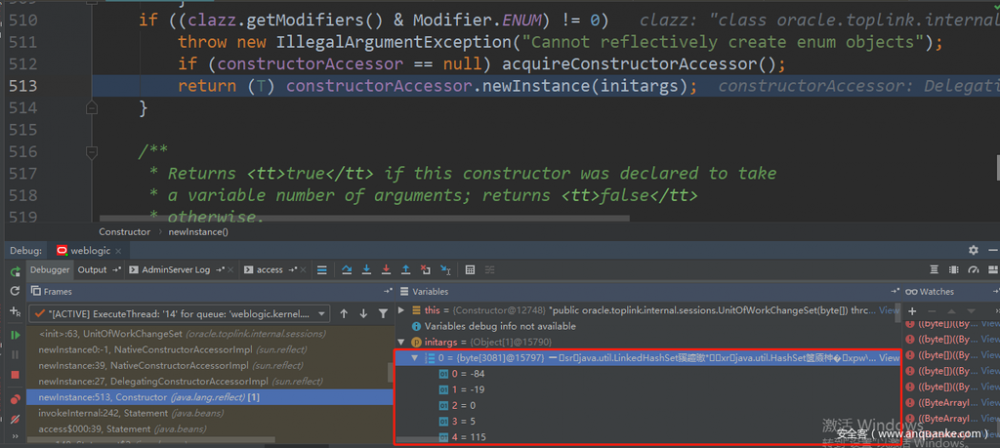This screenshot has width=1000, height=448.
Task: Mute breakpoints
Action: click(15, 419)
